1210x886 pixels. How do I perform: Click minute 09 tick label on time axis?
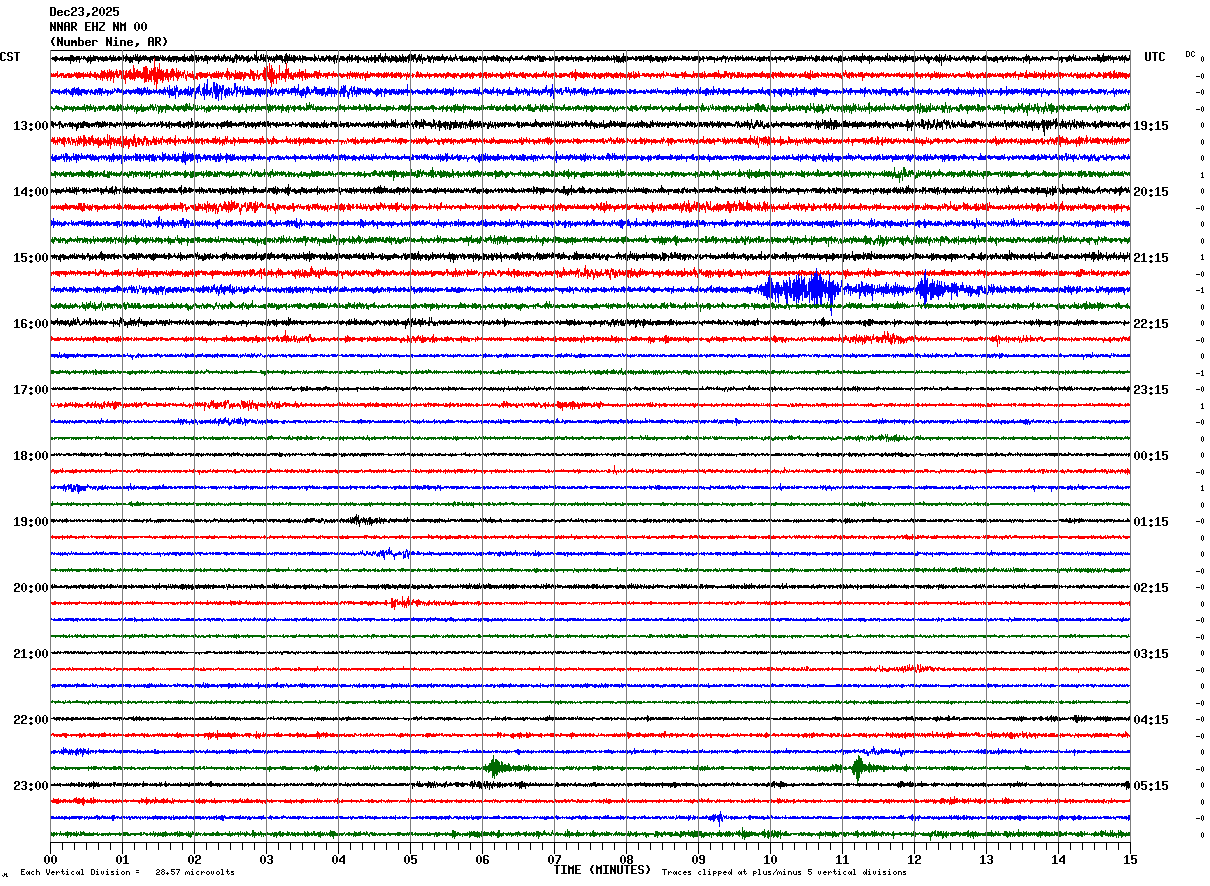(698, 860)
